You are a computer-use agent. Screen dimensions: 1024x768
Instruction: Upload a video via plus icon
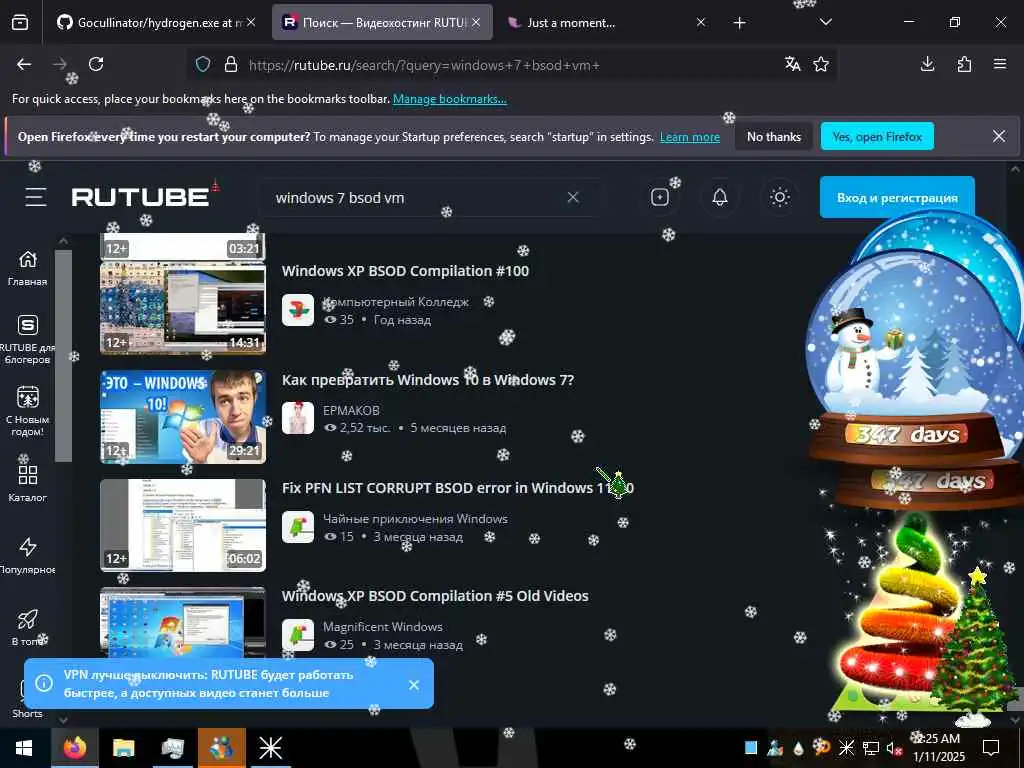coord(660,197)
